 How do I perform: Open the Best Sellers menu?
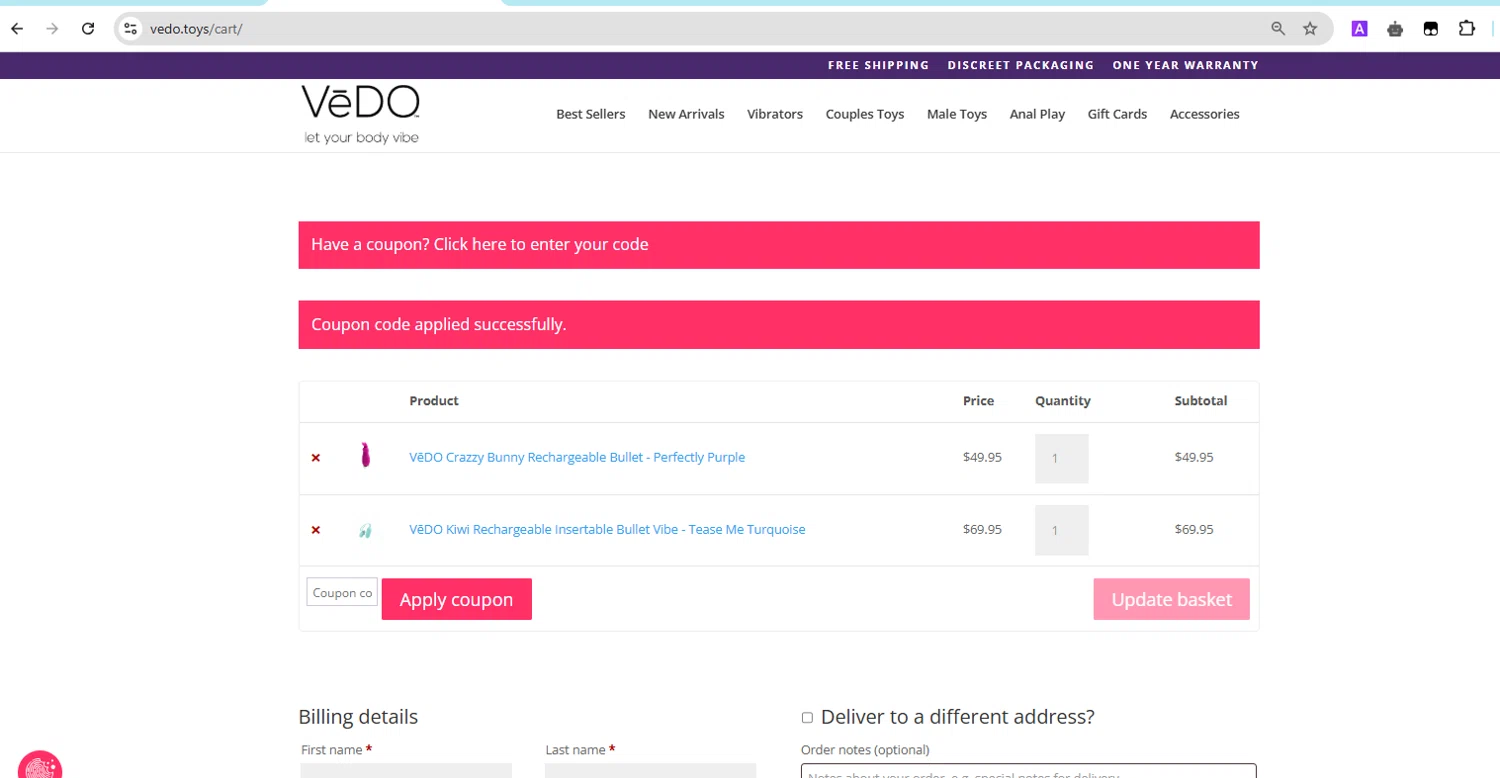coord(591,114)
